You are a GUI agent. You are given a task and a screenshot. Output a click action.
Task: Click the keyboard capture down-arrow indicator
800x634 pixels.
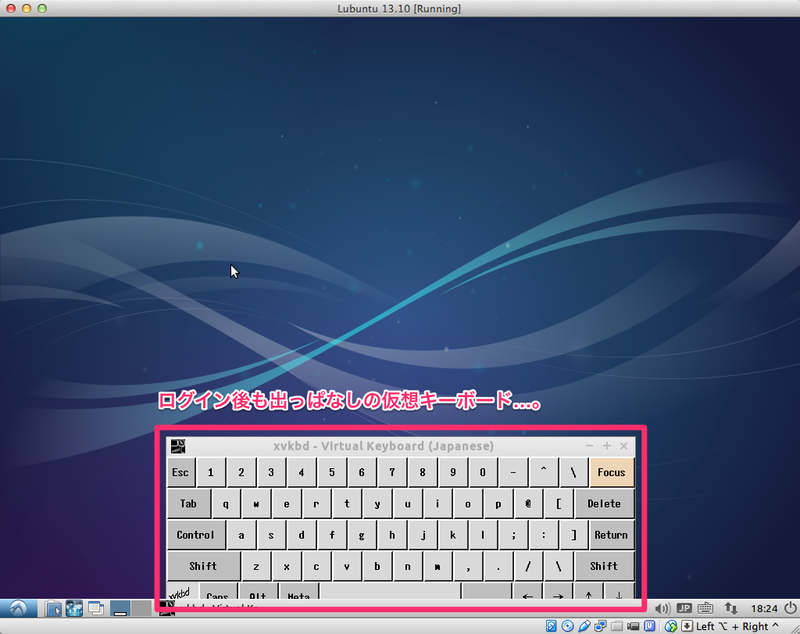click(x=687, y=626)
